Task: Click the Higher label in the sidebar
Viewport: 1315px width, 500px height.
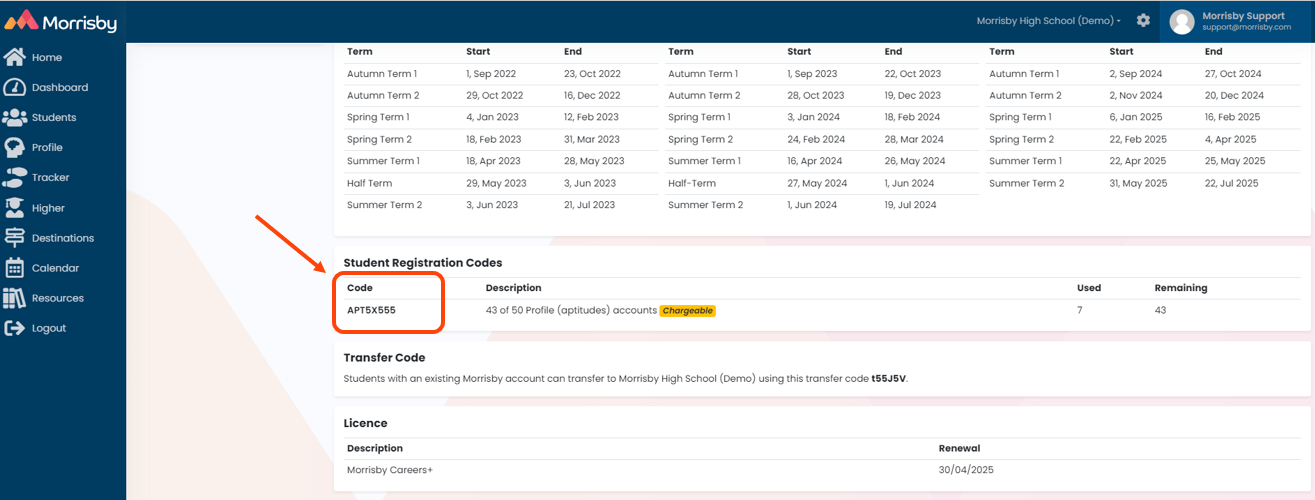Action: pyautogui.click(x=48, y=208)
